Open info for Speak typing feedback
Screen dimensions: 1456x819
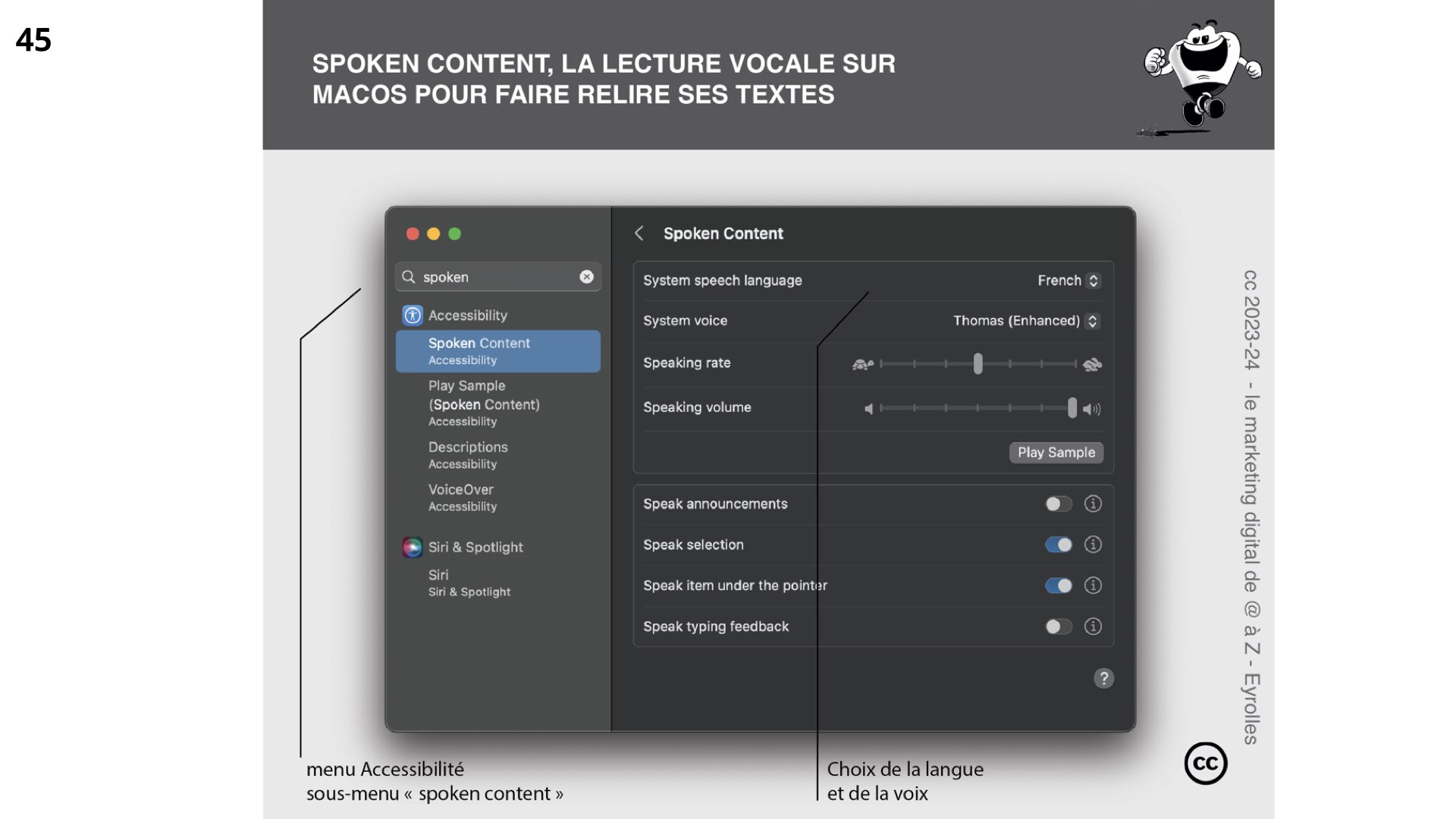[x=1093, y=626]
